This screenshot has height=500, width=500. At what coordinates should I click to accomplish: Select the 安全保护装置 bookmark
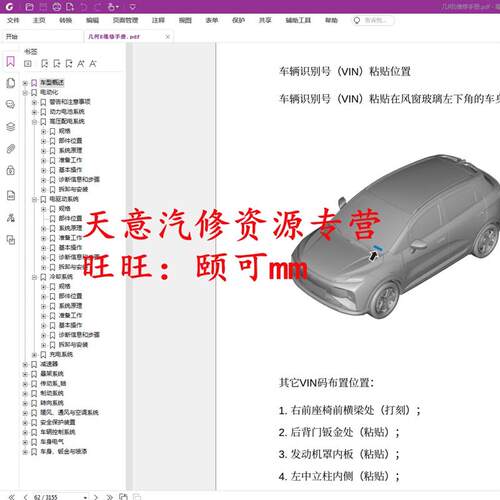pos(58,422)
